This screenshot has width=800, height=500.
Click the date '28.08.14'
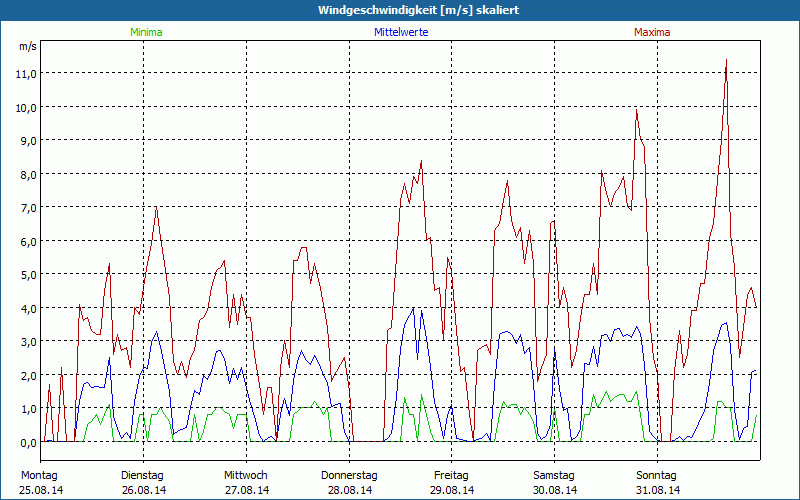tap(349, 490)
